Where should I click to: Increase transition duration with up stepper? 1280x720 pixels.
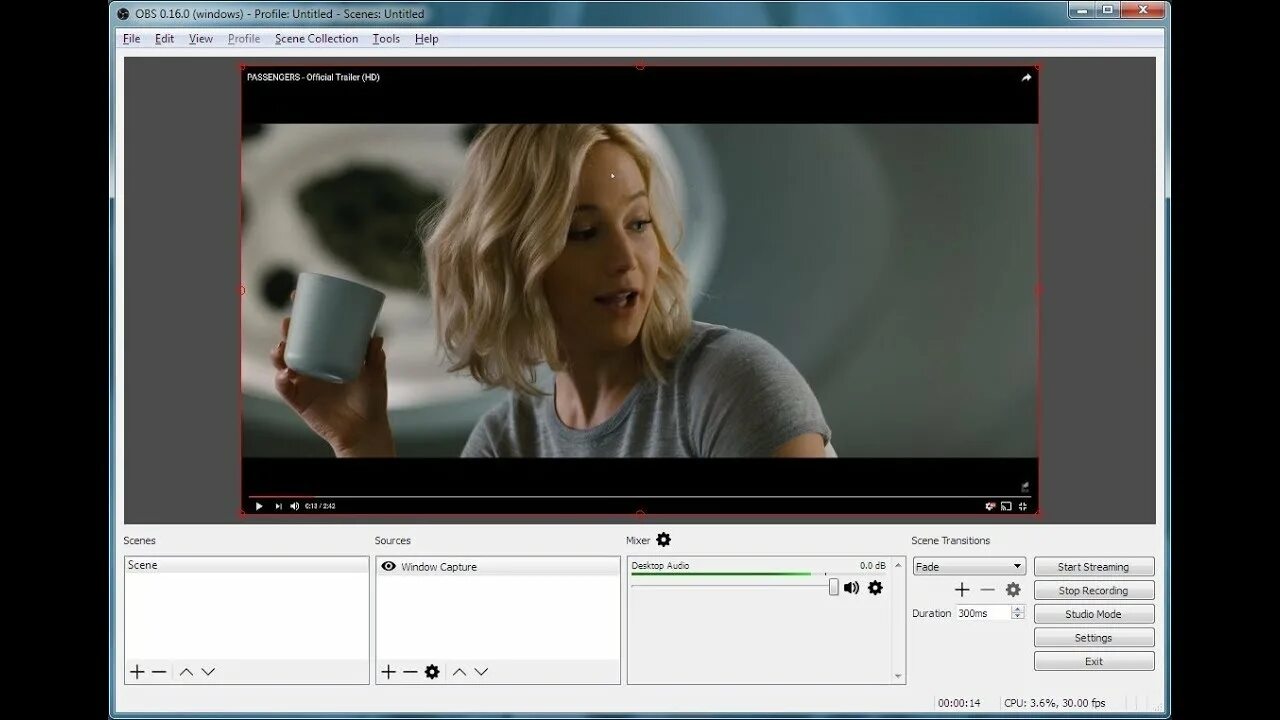click(1018, 609)
